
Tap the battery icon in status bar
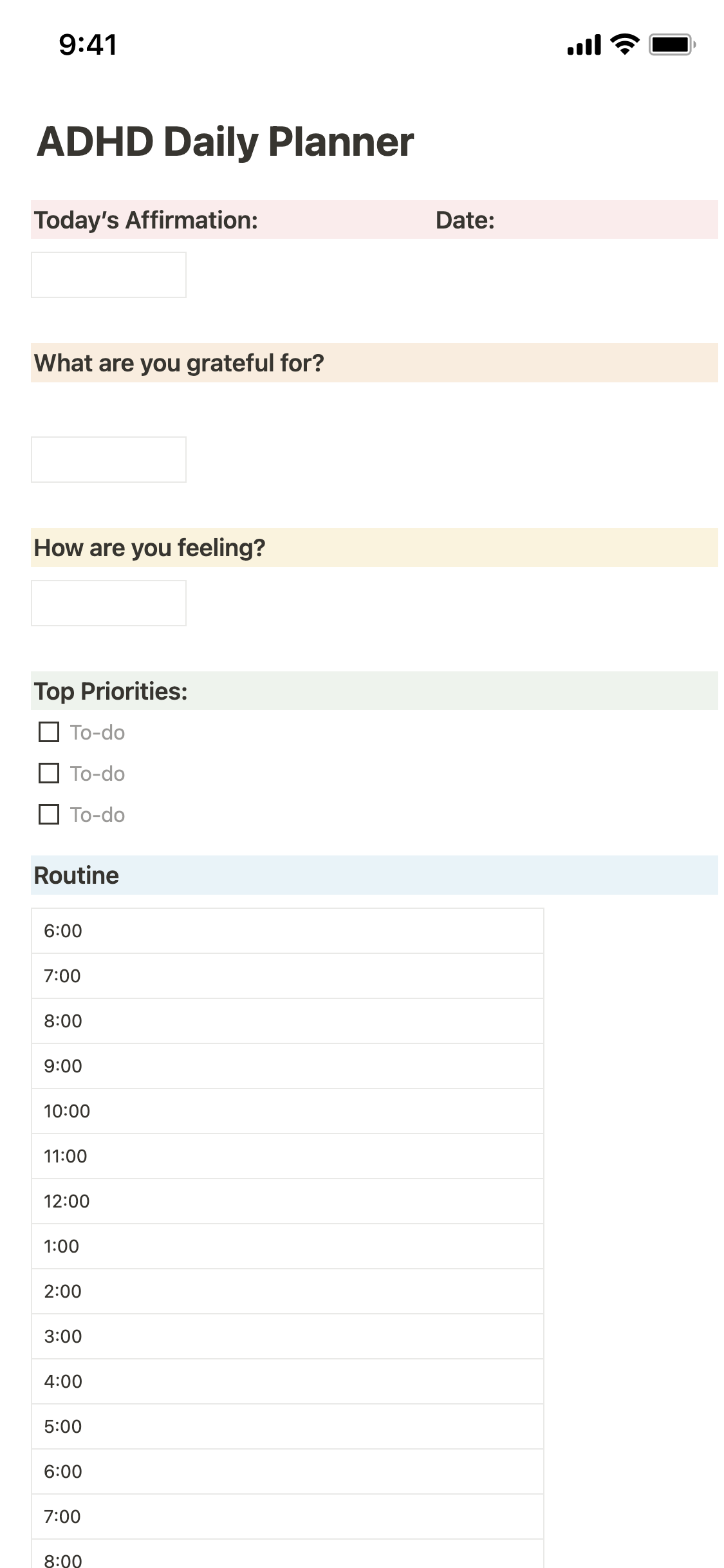pyautogui.click(x=672, y=44)
